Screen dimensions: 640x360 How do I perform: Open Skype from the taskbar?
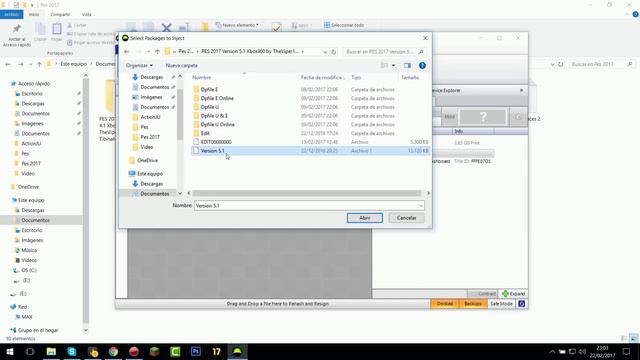click(72, 351)
